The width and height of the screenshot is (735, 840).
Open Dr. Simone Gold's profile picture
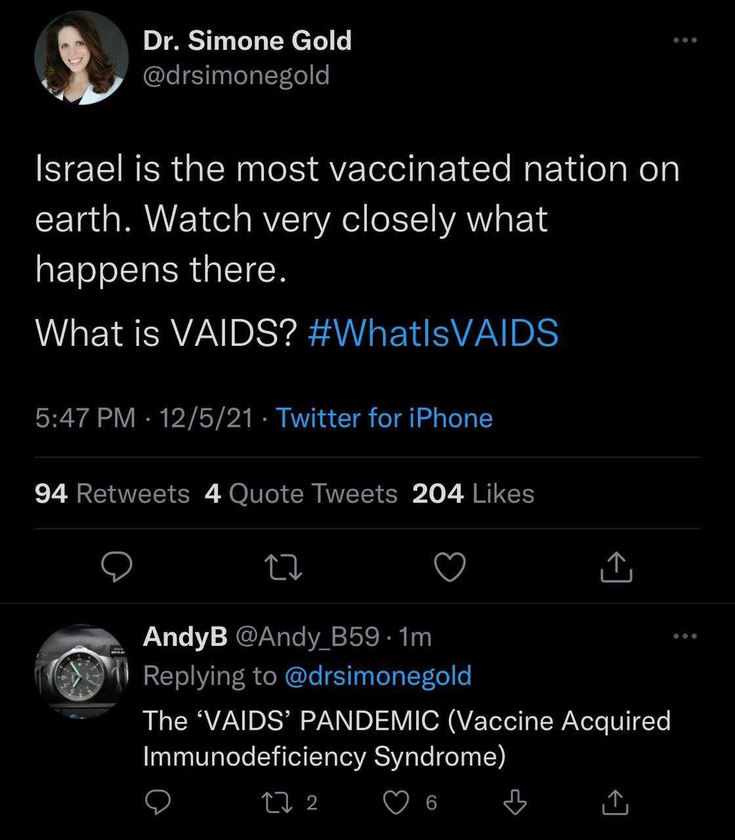click(x=81, y=58)
